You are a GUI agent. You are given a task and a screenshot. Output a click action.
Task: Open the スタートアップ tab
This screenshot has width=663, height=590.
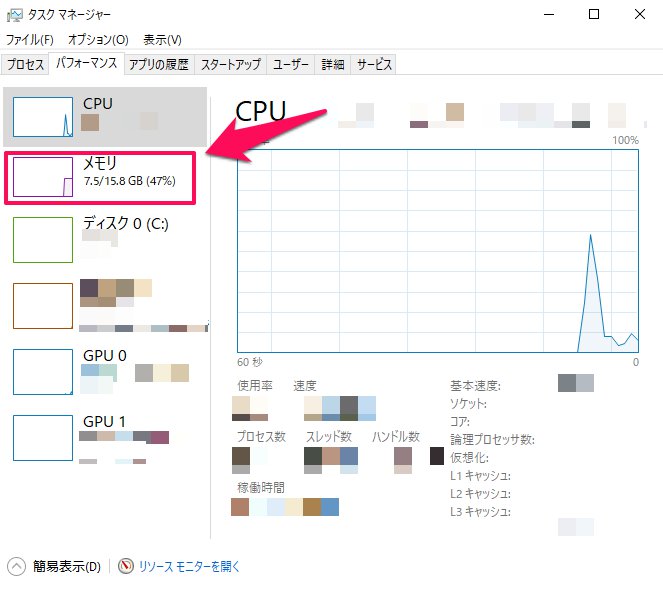pyautogui.click(x=230, y=64)
